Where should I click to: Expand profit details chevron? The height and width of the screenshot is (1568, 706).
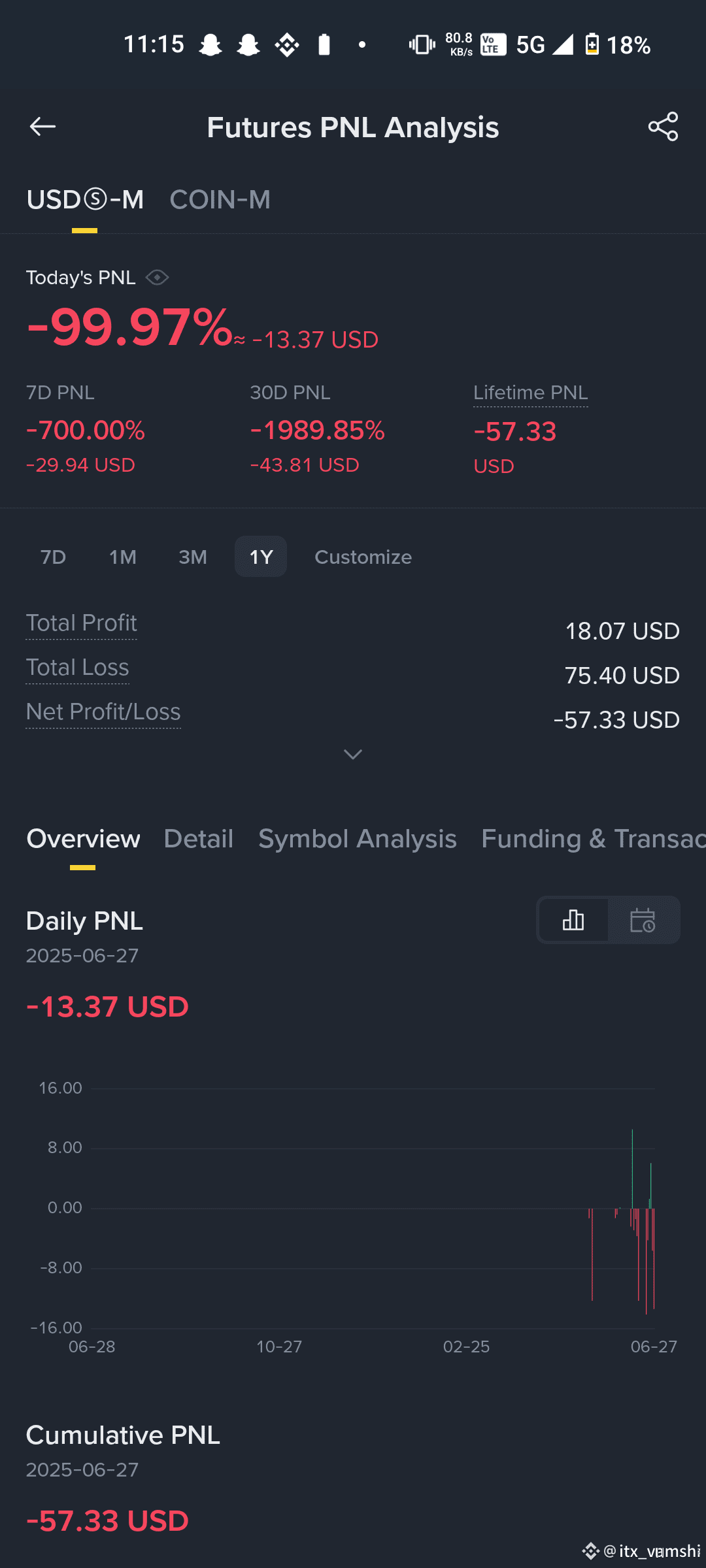[x=353, y=755]
